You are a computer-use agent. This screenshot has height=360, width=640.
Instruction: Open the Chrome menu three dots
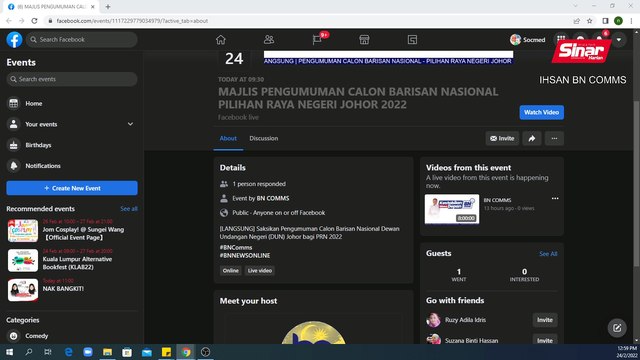632,21
